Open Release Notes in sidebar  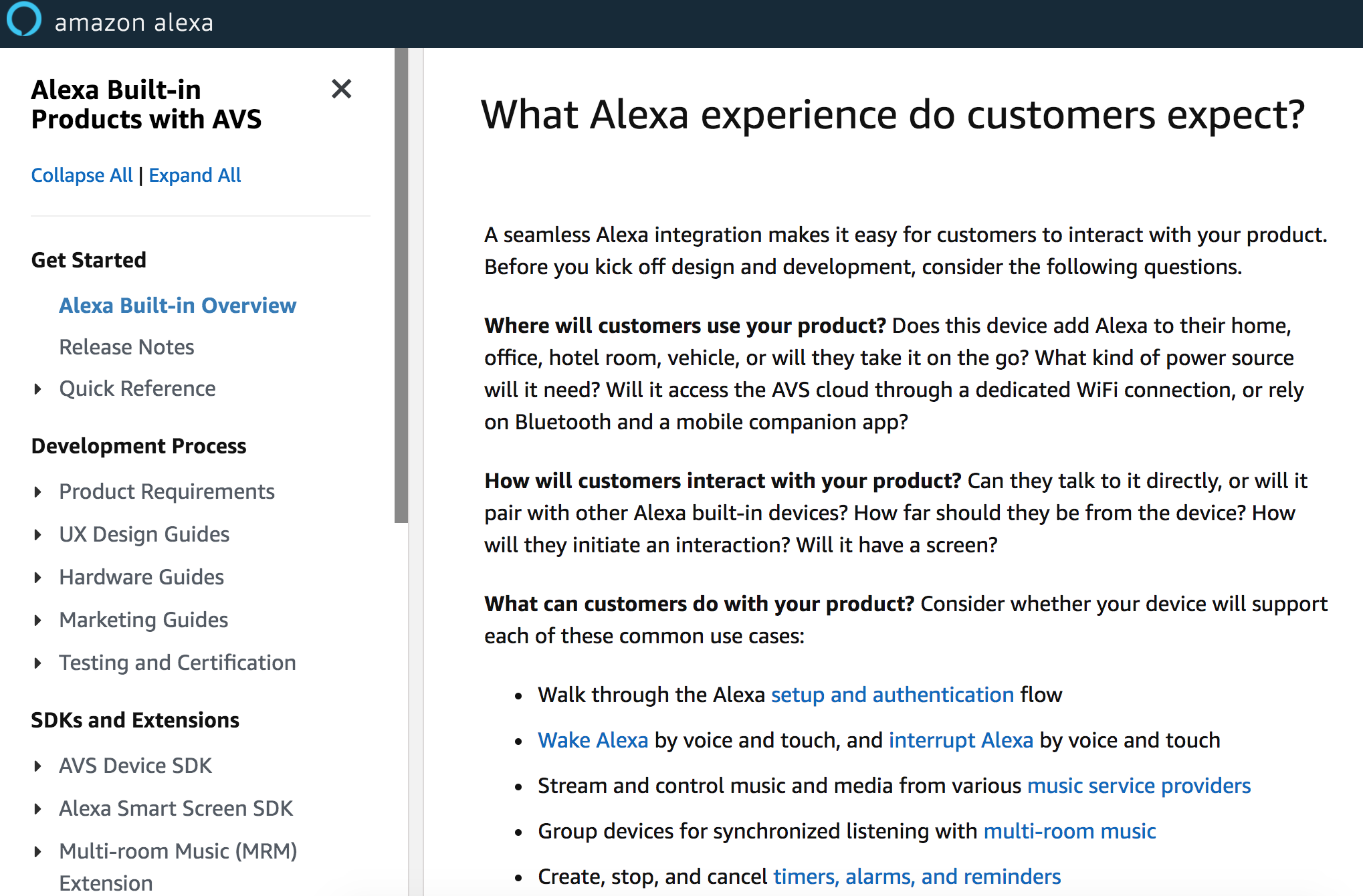(126, 347)
